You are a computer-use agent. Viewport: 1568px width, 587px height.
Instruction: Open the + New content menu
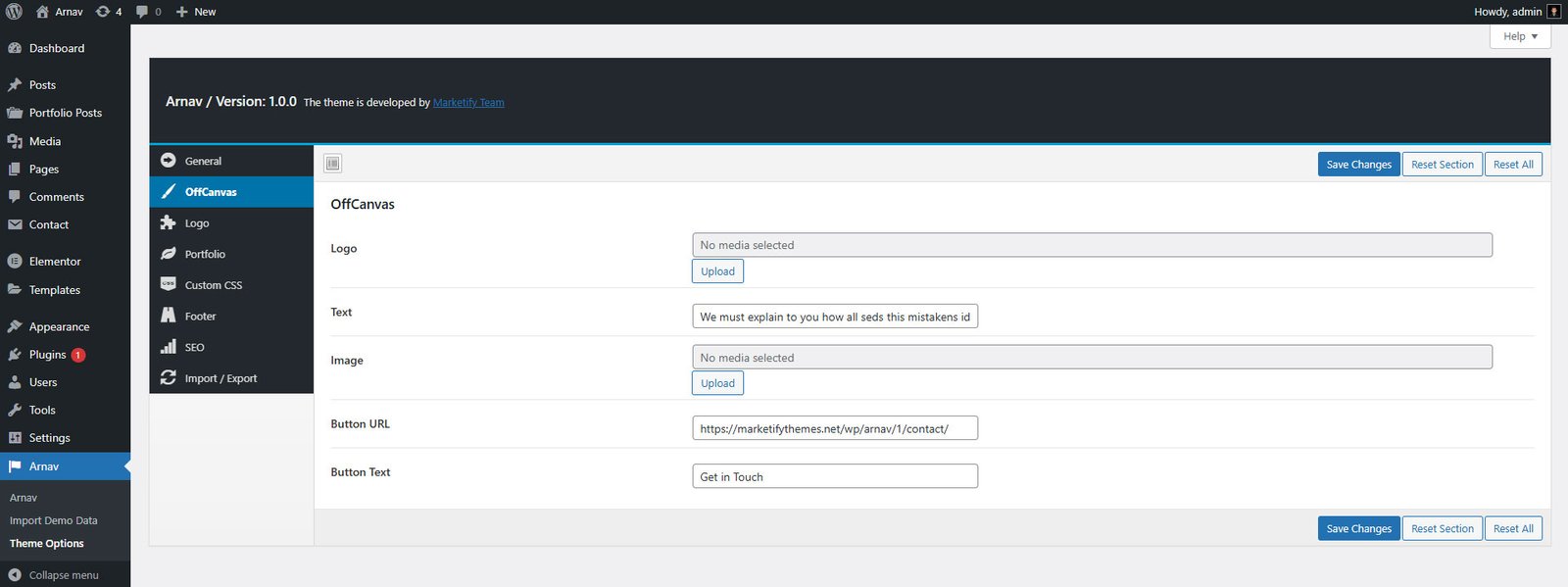click(196, 12)
